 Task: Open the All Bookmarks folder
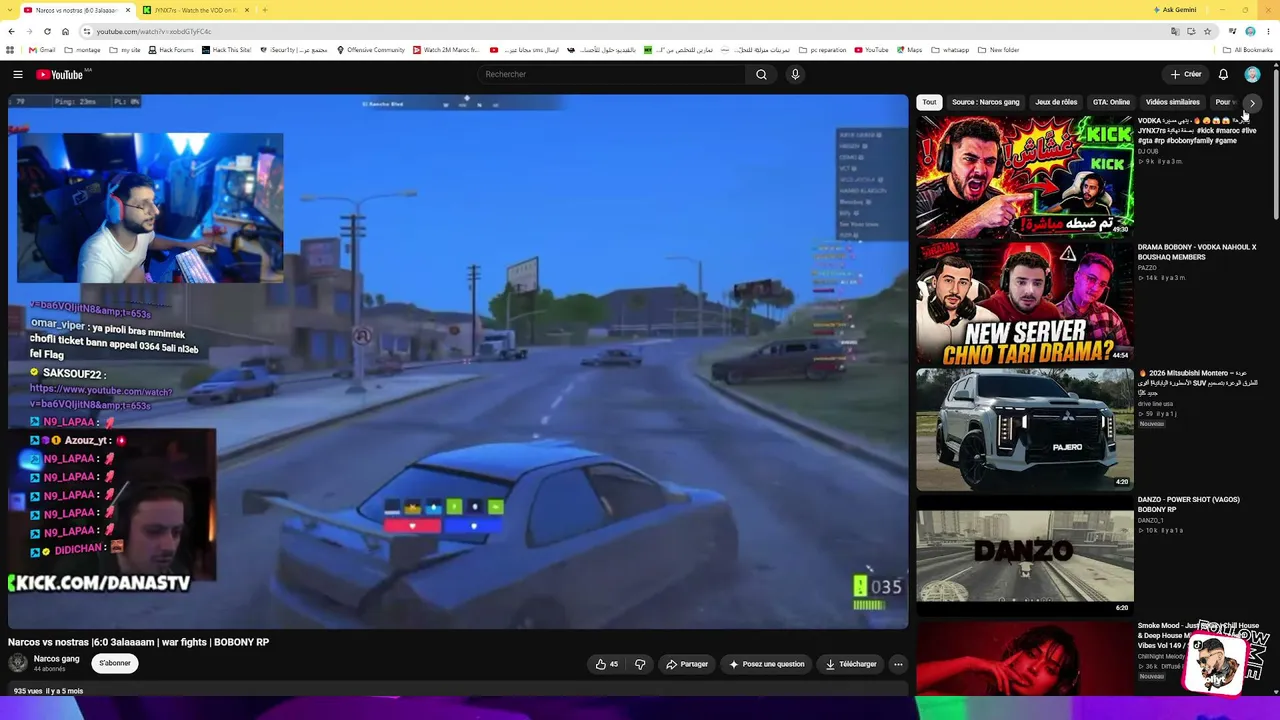point(1247,50)
